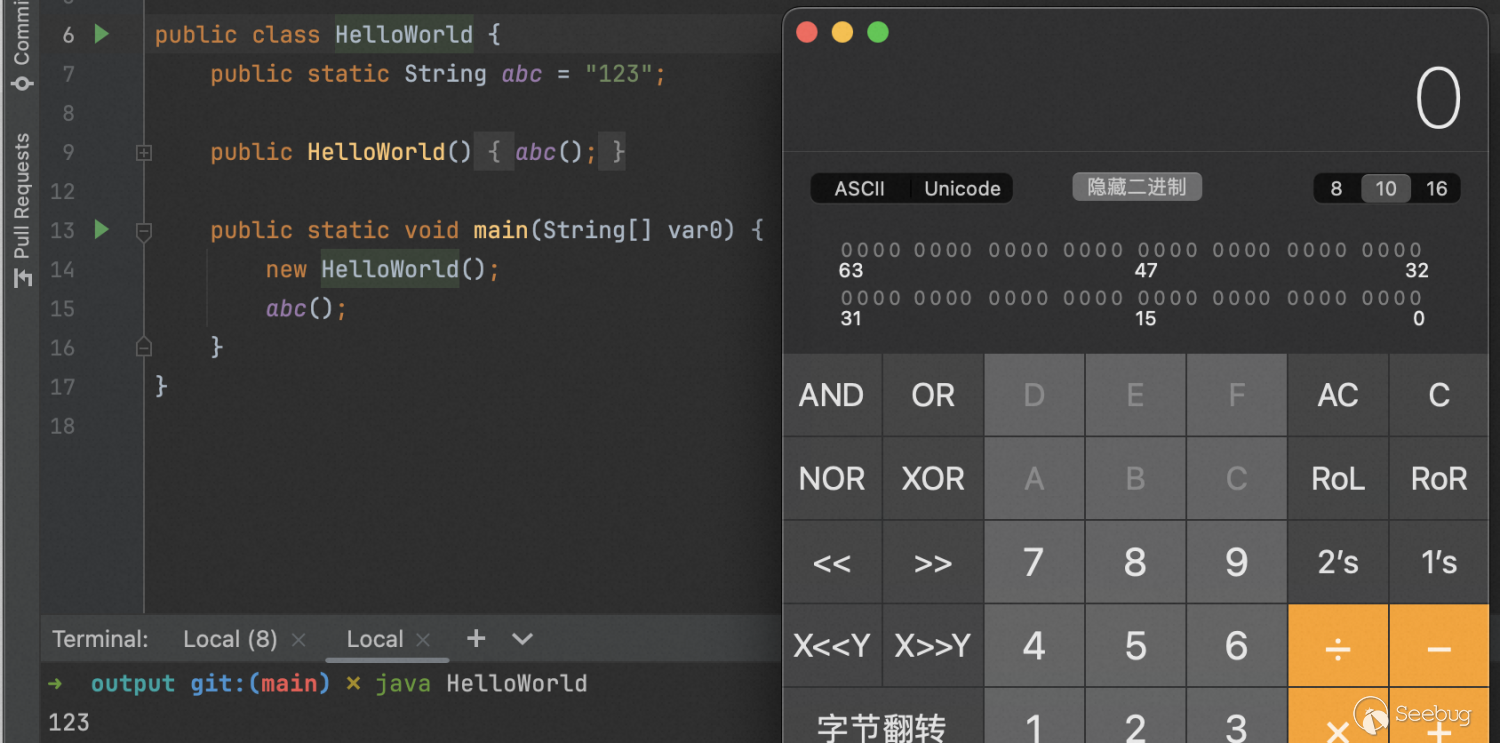This screenshot has width=1500, height=743.
Task: Click the X>>Y key
Action: pos(933,646)
